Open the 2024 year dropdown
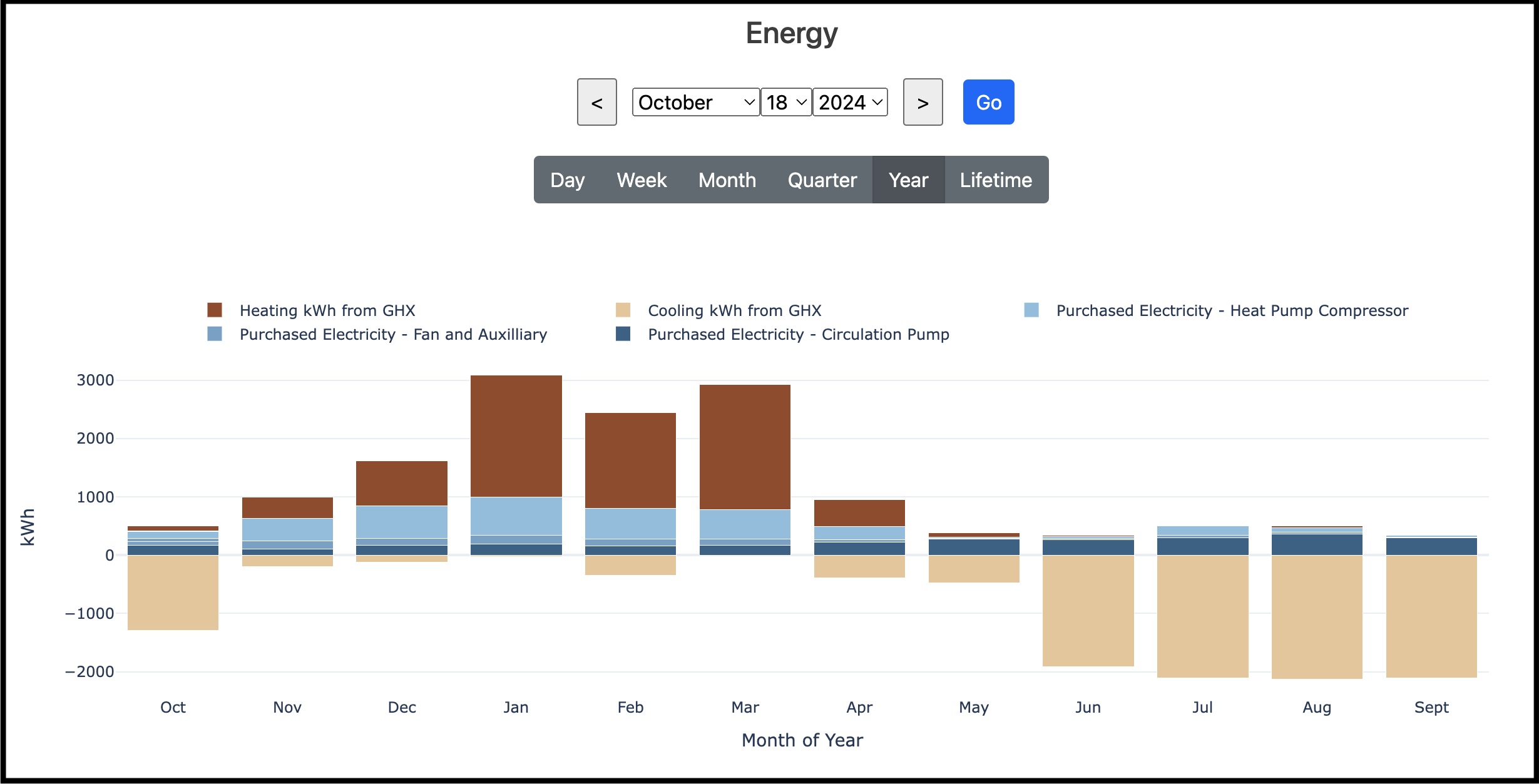Screen dimensions: 1539x784 [849, 103]
